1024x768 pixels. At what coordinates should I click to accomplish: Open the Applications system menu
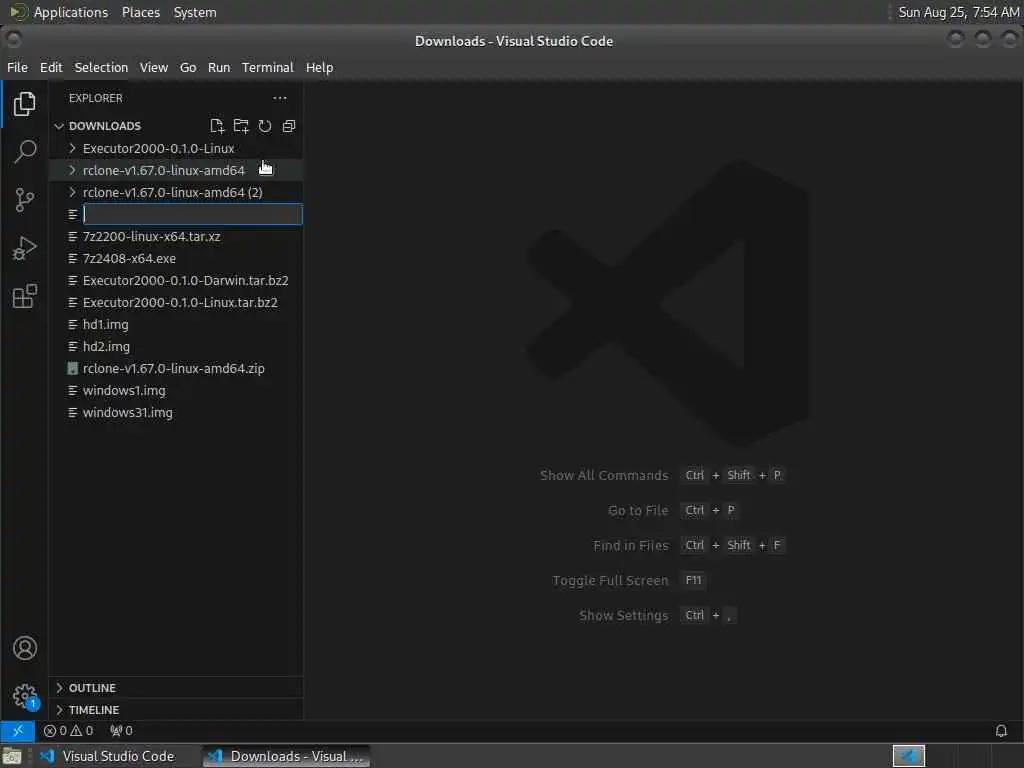(71, 12)
